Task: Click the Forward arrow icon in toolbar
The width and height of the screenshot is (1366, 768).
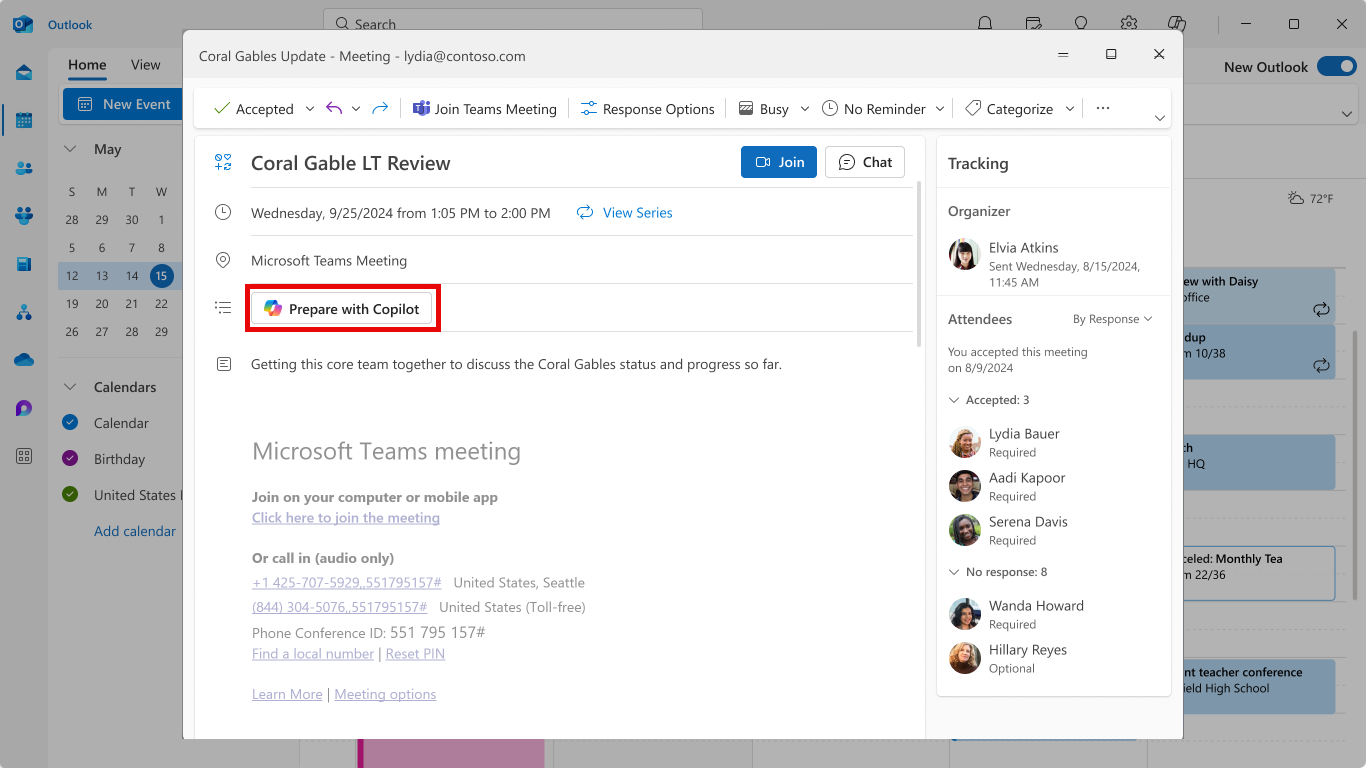Action: click(x=380, y=109)
